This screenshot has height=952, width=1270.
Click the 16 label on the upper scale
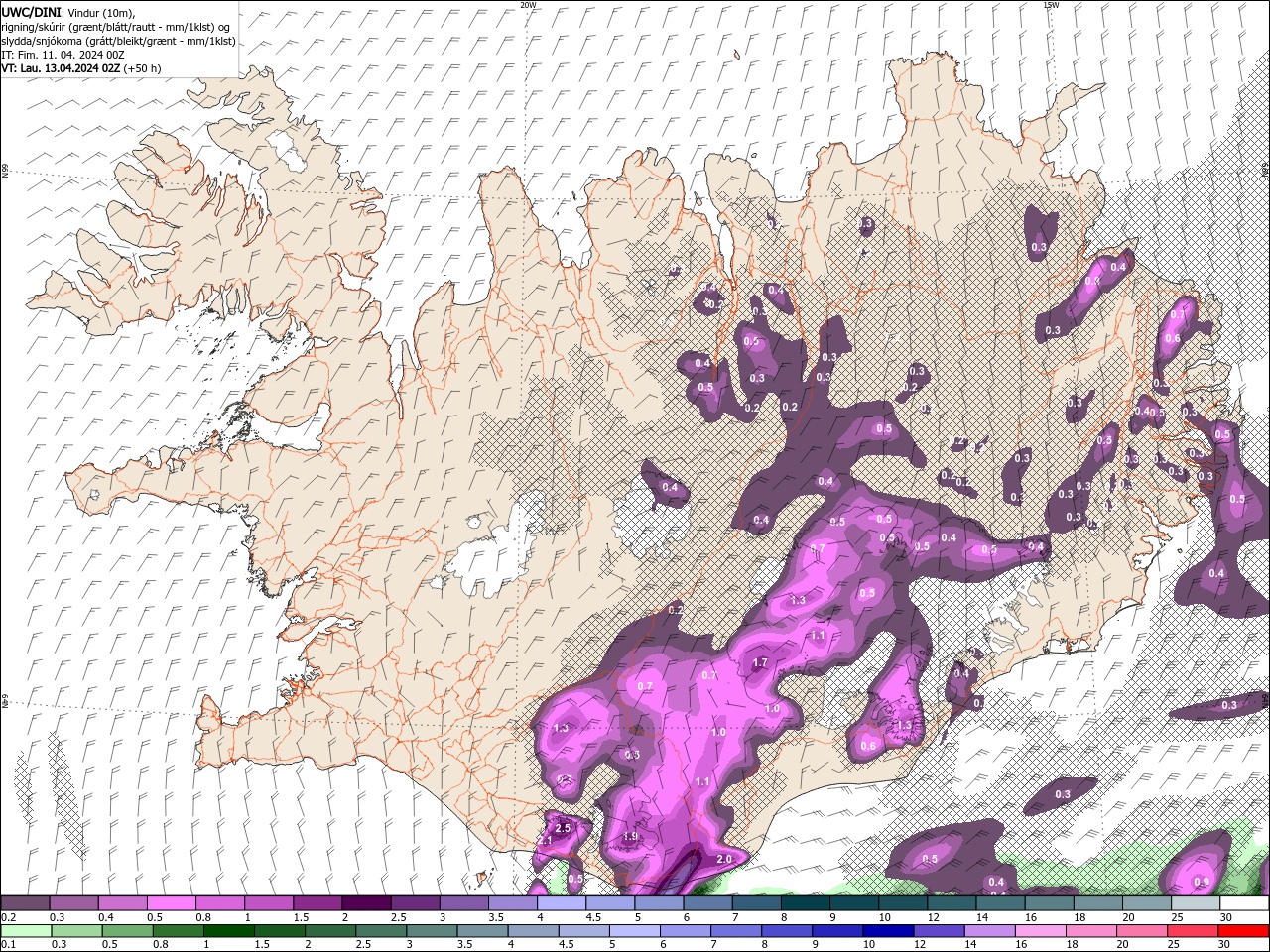point(1031,918)
